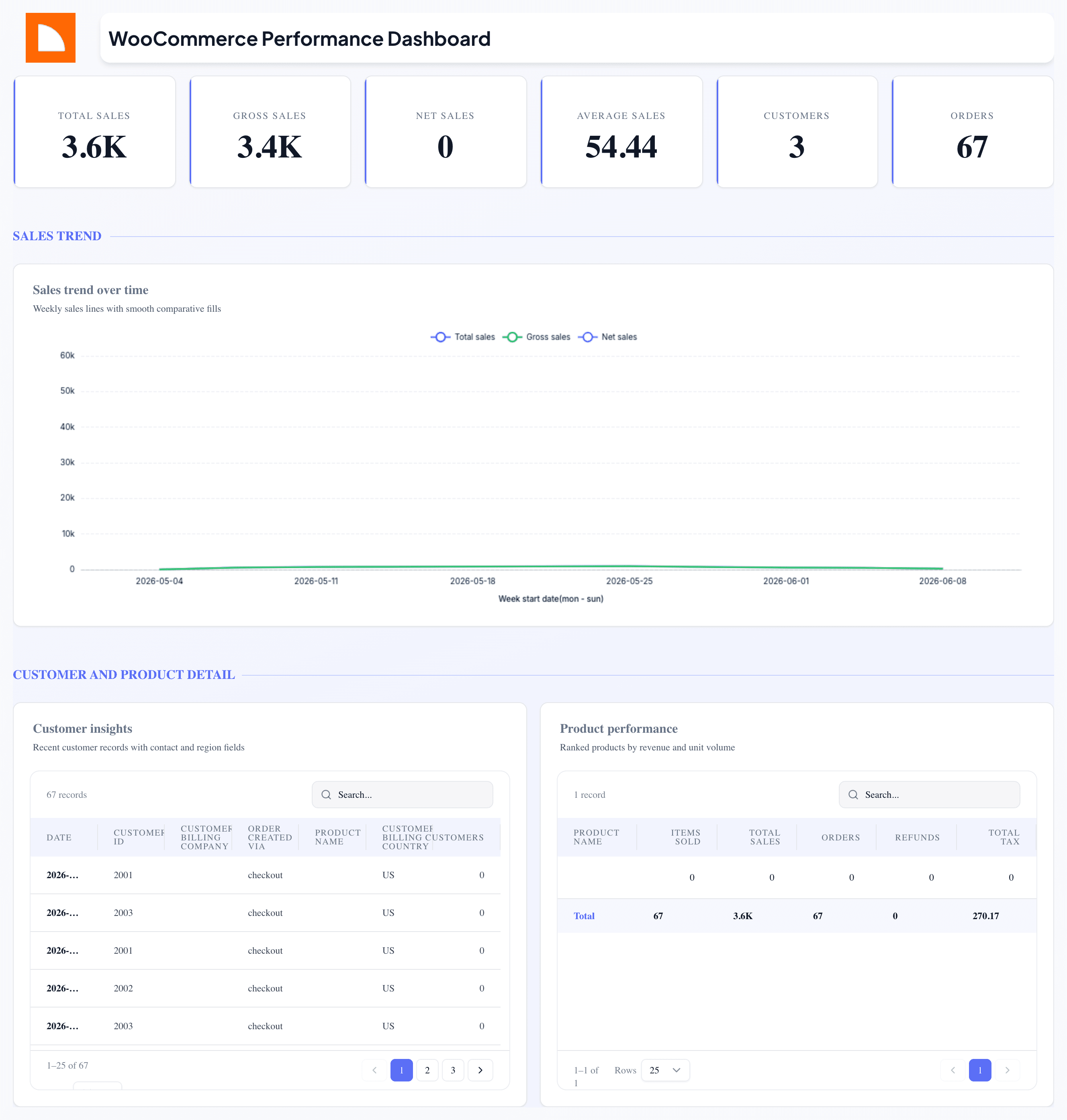Click the NET SALES 0 card
This screenshot has height=1120, width=1067.
click(x=446, y=131)
